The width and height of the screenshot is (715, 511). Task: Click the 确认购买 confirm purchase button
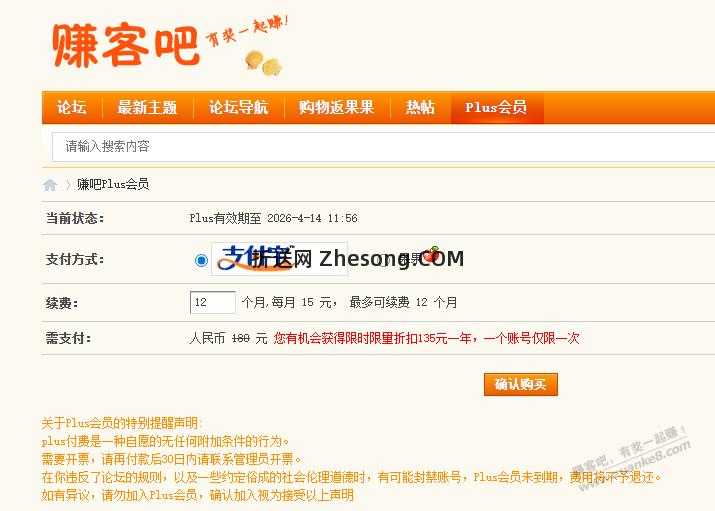click(521, 385)
